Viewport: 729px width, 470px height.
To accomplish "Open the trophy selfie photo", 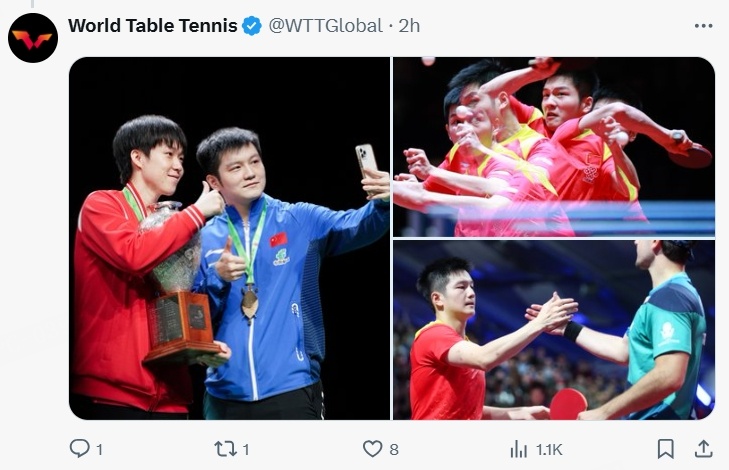I will tap(229, 238).
